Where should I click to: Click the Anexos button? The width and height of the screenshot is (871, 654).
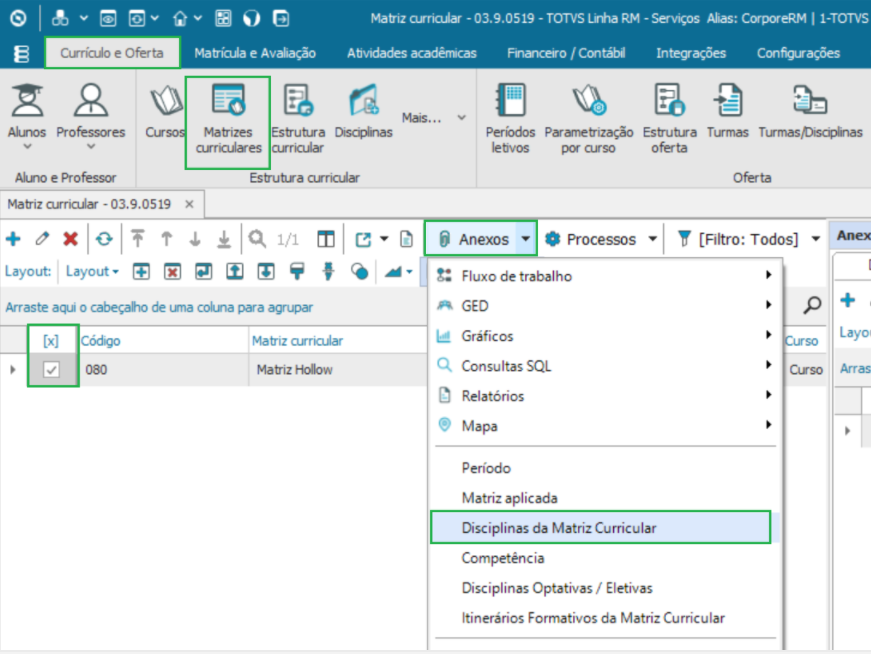pyautogui.click(x=473, y=239)
